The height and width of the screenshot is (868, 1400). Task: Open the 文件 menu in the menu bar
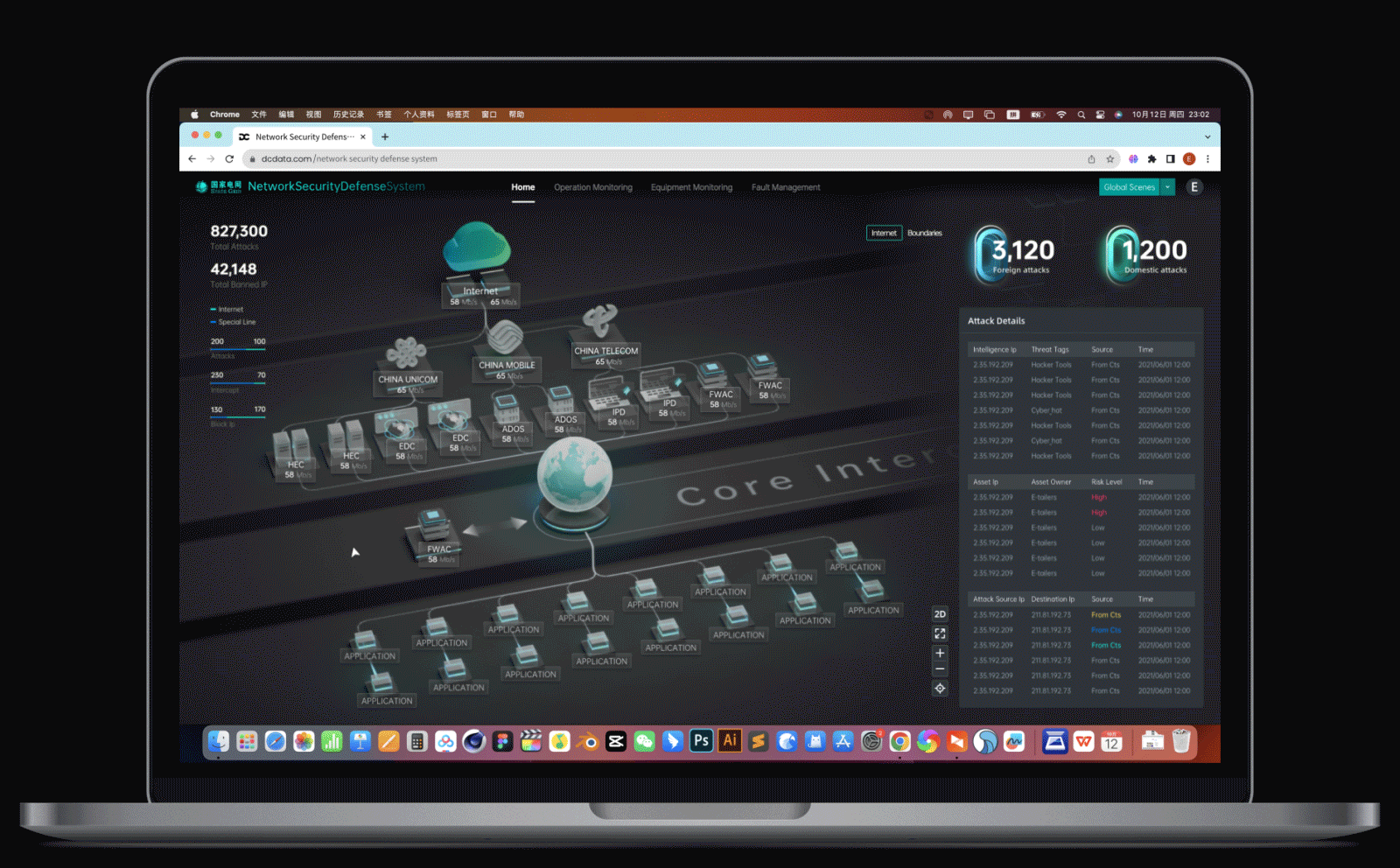[259, 115]
